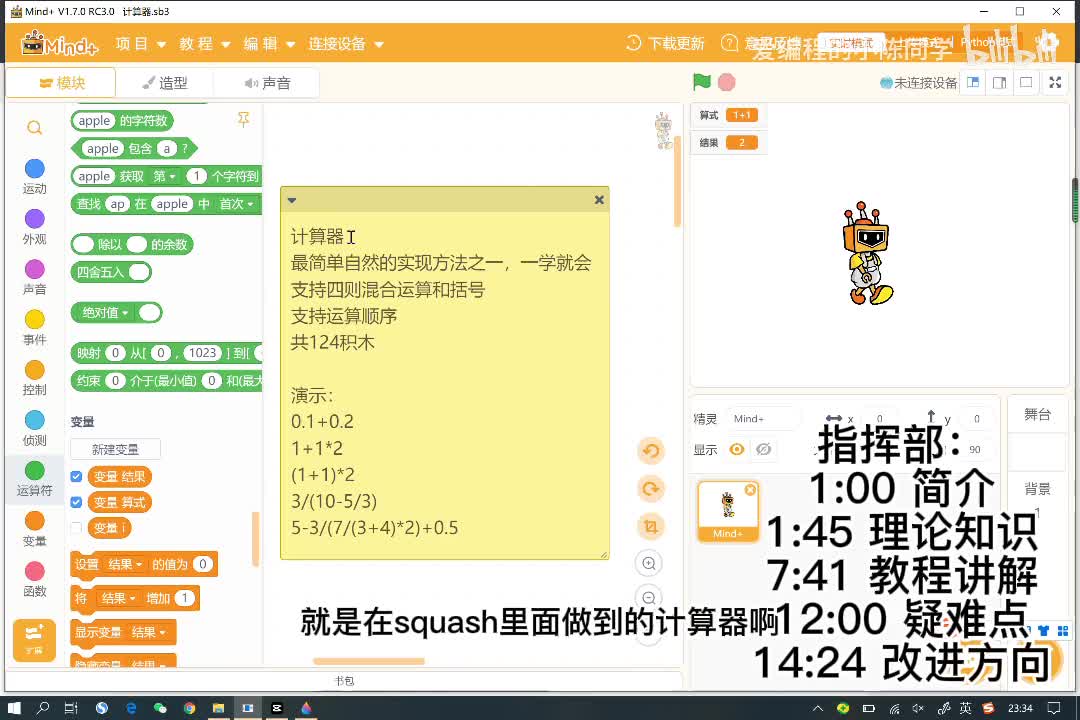Toggle the 变量 算式 checkbox
This screenshot has height=720, width=1080.
pyautogui.click(x=76, y=502)
